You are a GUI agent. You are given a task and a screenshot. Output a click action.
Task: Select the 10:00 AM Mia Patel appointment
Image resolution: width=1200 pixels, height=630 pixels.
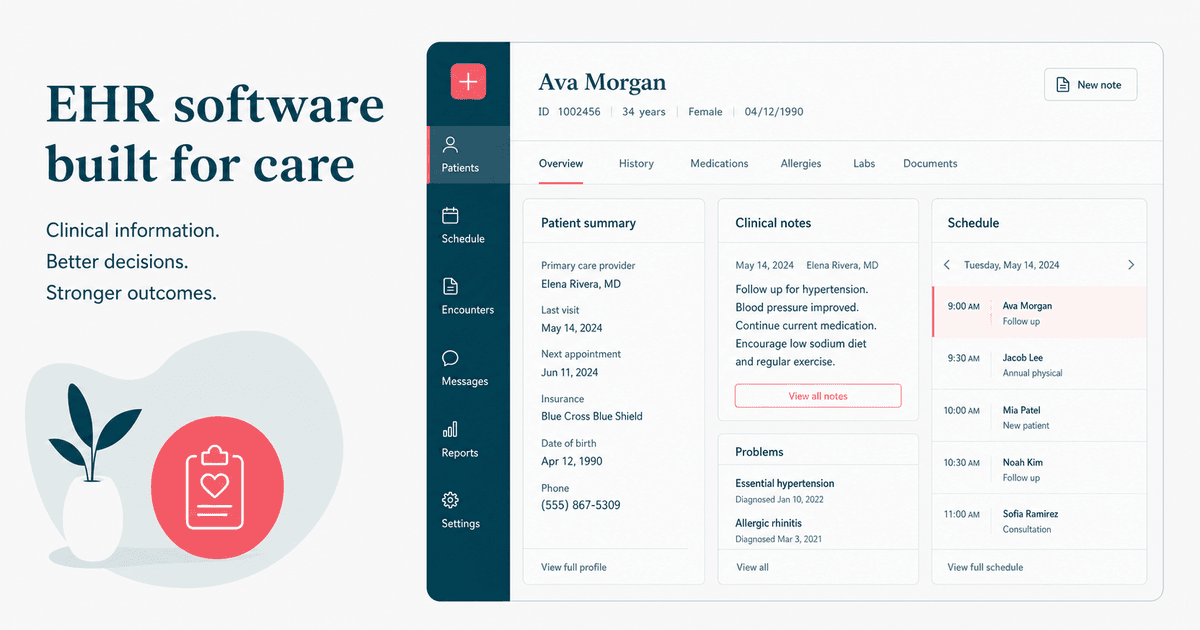[1039, 416]
